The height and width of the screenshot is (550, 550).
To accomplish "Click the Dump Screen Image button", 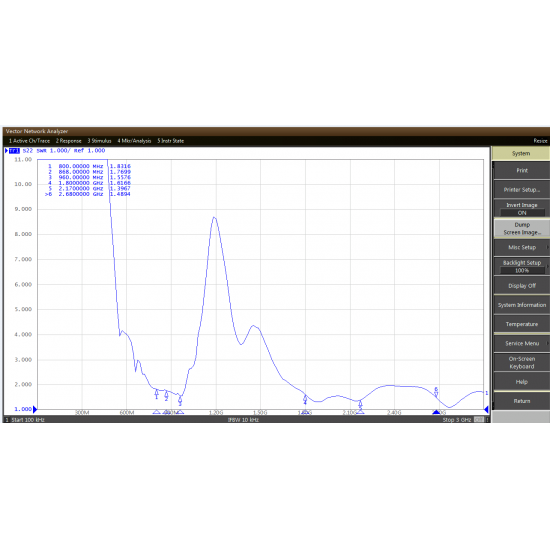I will click(522, 228).
